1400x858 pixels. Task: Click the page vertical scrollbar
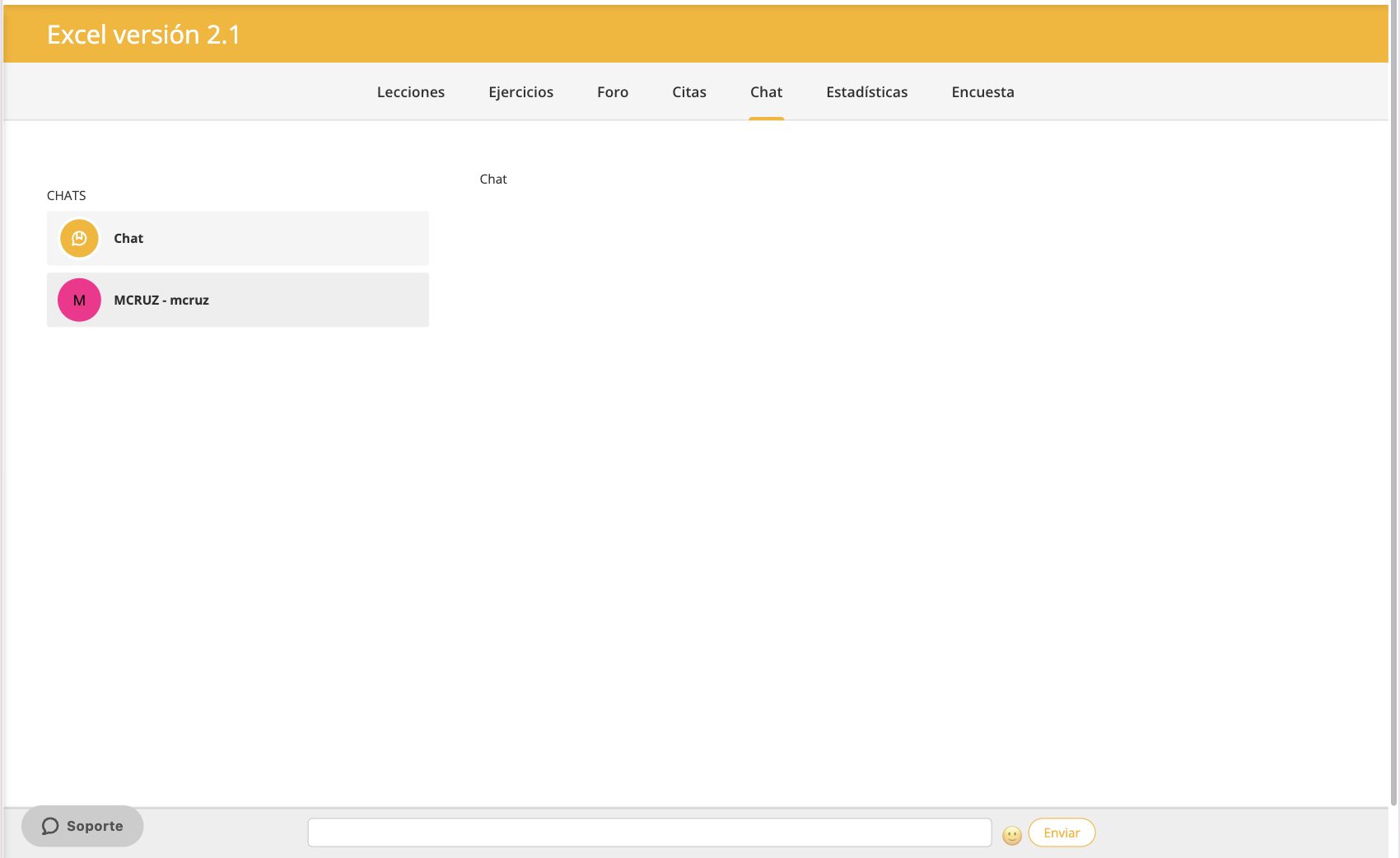[x=1393, y=403]
